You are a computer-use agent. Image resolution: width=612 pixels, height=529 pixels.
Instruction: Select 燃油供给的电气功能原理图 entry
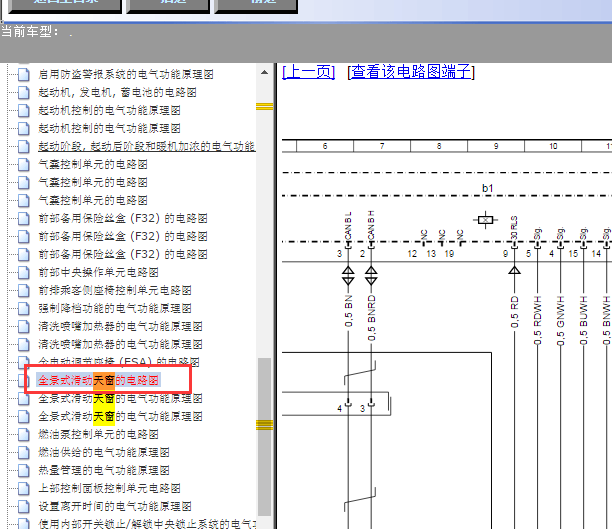tap(103, 452)
